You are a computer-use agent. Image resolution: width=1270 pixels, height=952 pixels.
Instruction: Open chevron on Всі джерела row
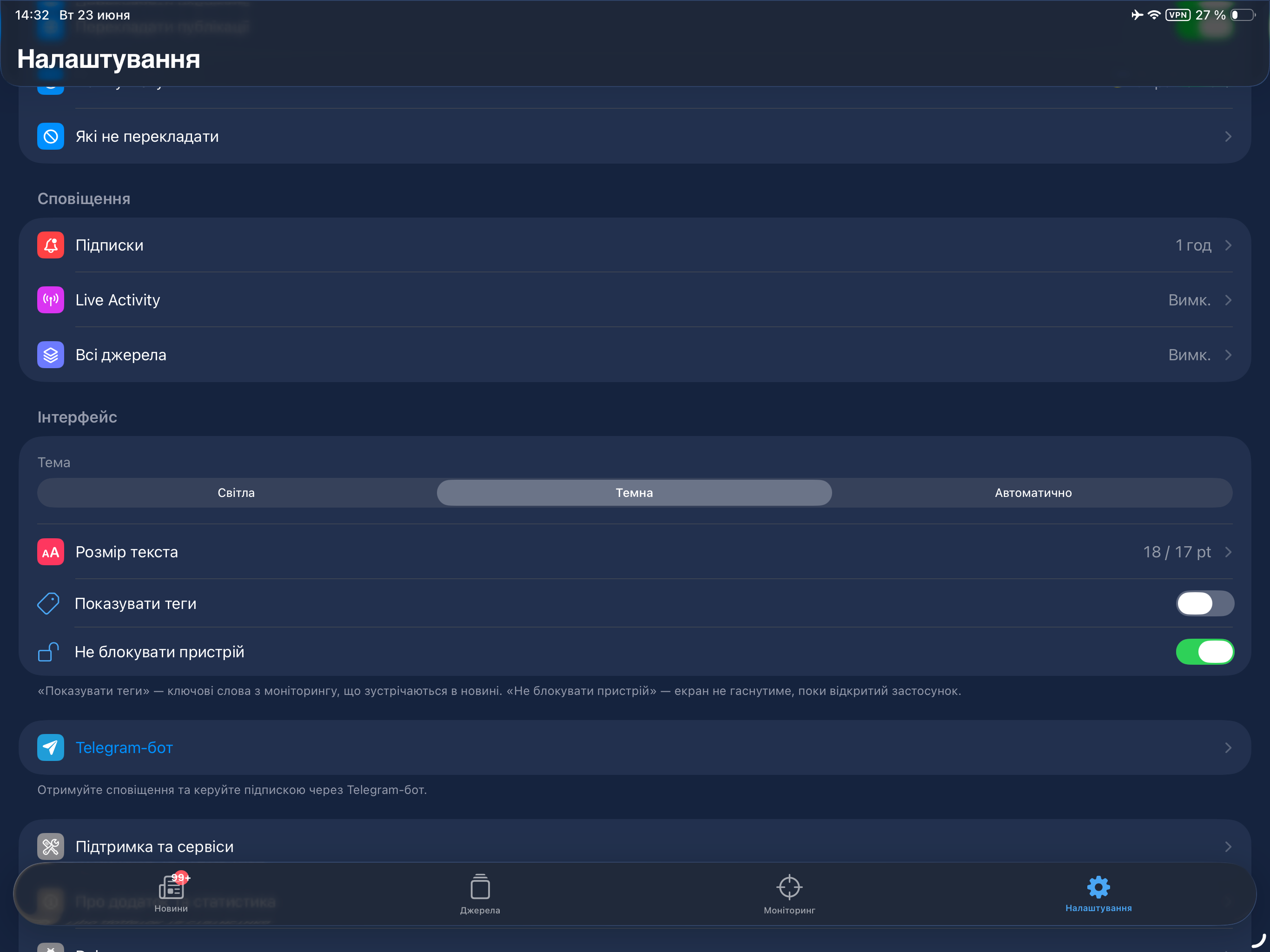pos(1228,355)
